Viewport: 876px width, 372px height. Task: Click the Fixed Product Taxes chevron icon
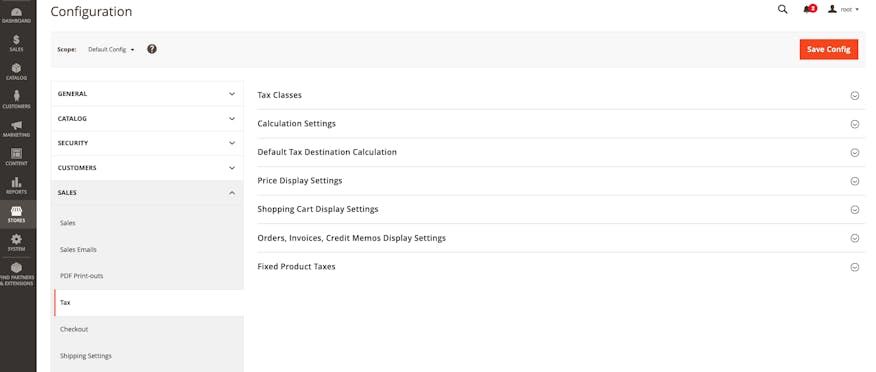coord(854,267)
